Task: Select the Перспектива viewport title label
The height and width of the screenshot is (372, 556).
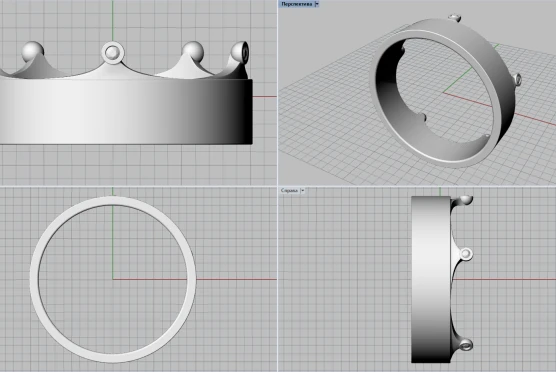Action: [x=296, y=4]
